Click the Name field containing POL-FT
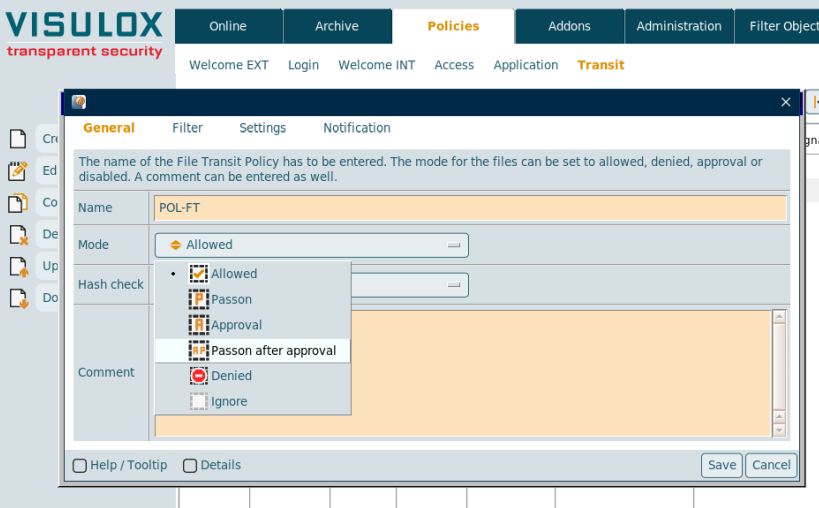The image size is (819, 508). [470, 208]
